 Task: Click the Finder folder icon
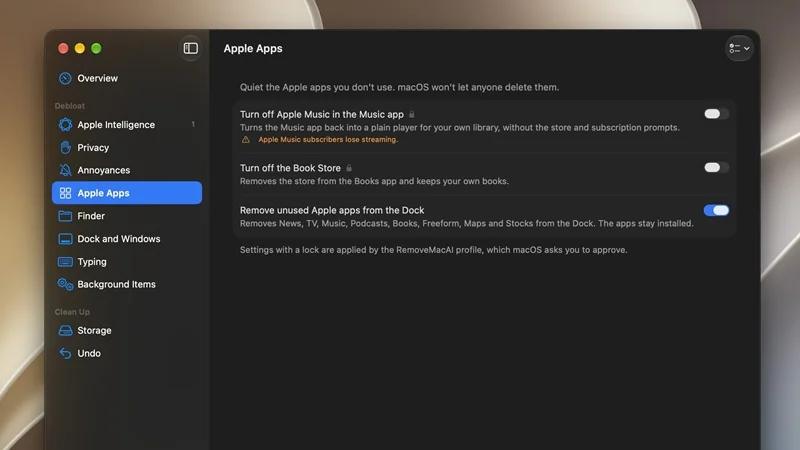tap(65, 216)
